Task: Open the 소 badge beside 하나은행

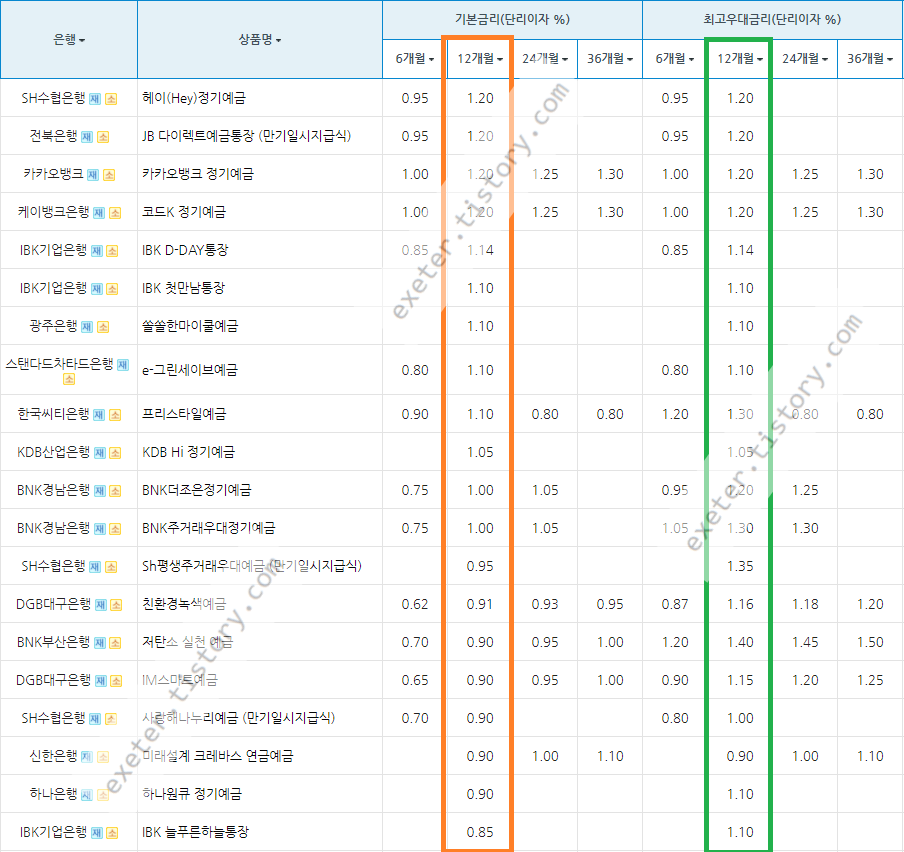Action: coord(103,795)
